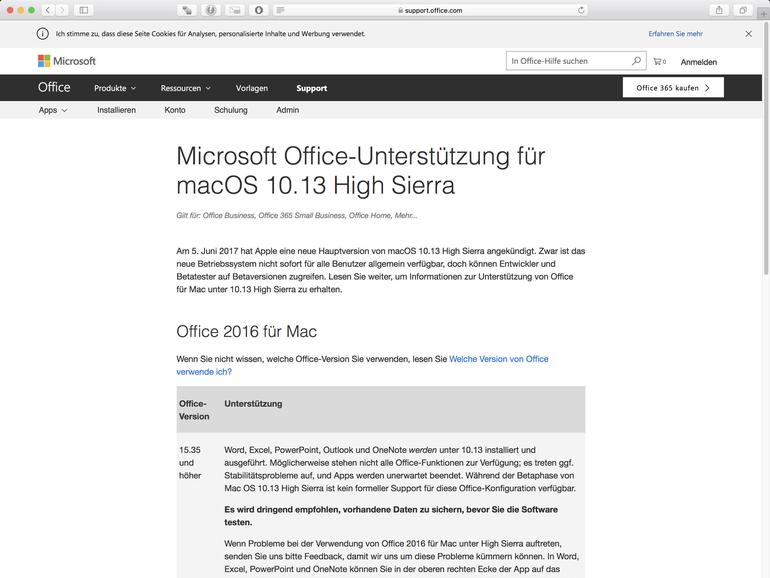Expand the 'Mehr...' applies-to list
Image resolution: width=770 pixels, height=578 pixels.
(x=406, y=215)
